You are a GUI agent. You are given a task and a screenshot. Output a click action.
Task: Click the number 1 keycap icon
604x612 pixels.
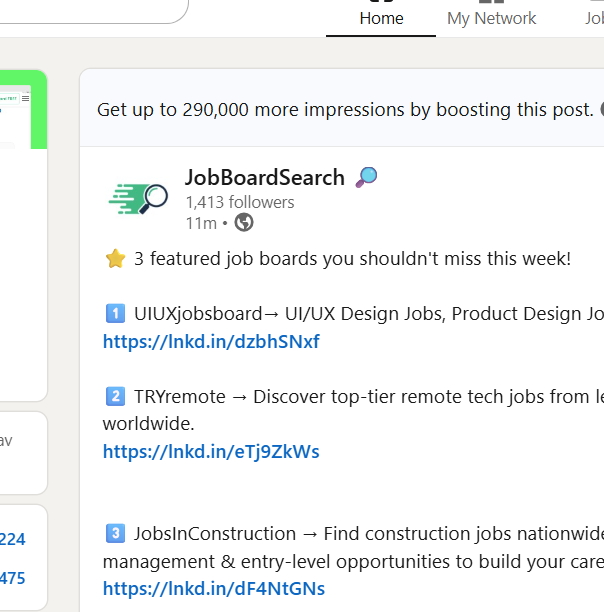[x=115, y=314]
